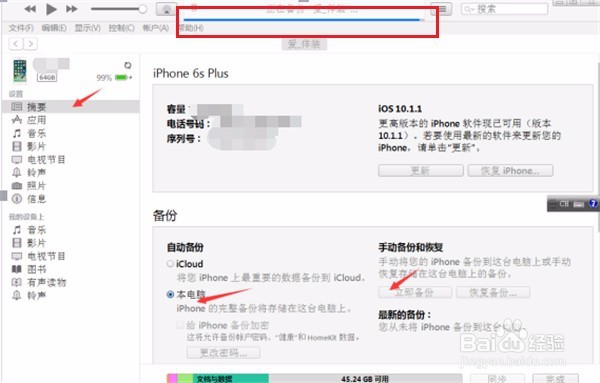Click the 更改密码... button
Image resolution: width=600 pixels, height=383 pixels.
[x=223, y=352]
